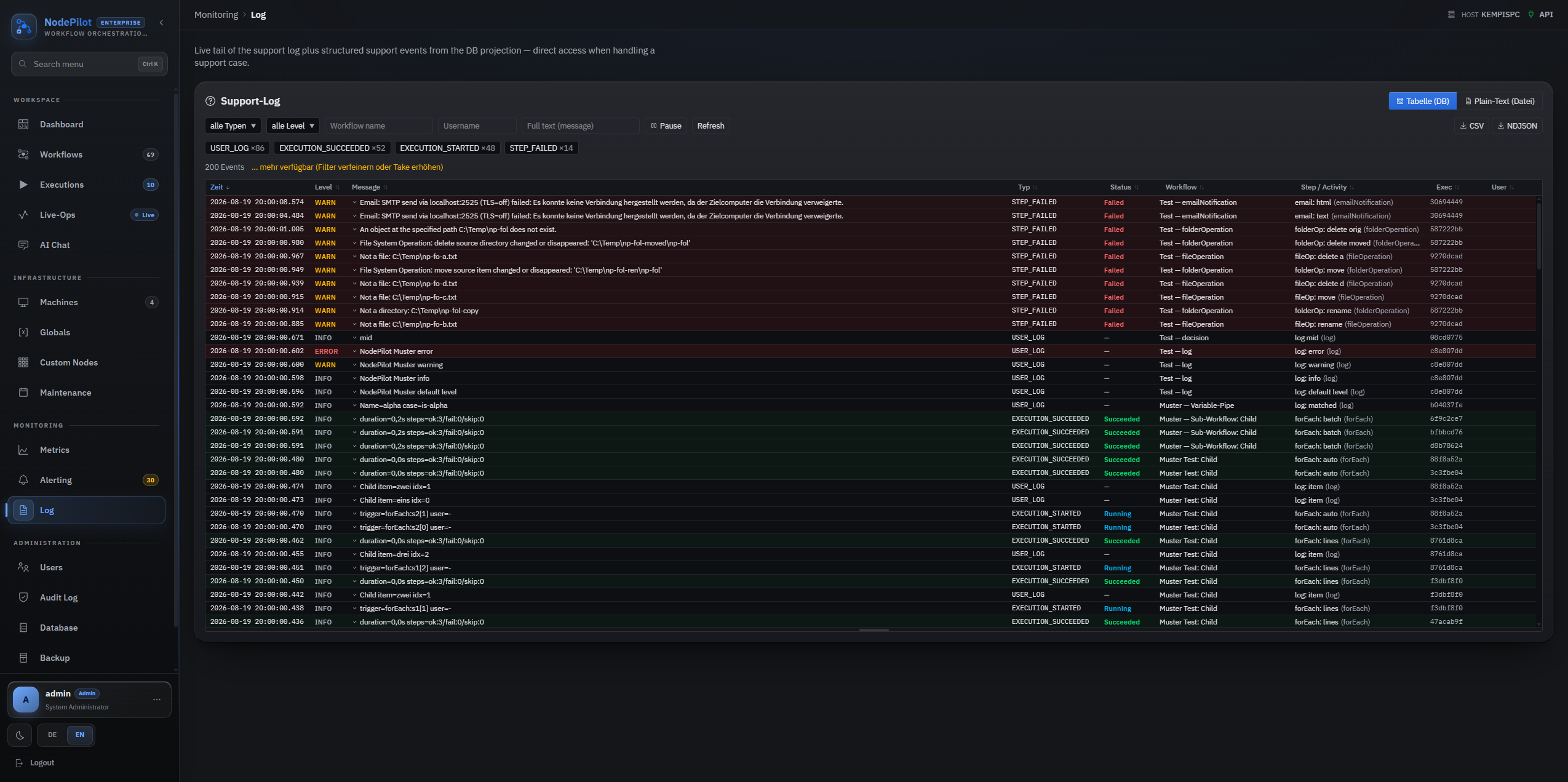Screen dimensions: 1568x782
Task: Go to Executions in the sidebar
Action: click(x=87, y=185)
